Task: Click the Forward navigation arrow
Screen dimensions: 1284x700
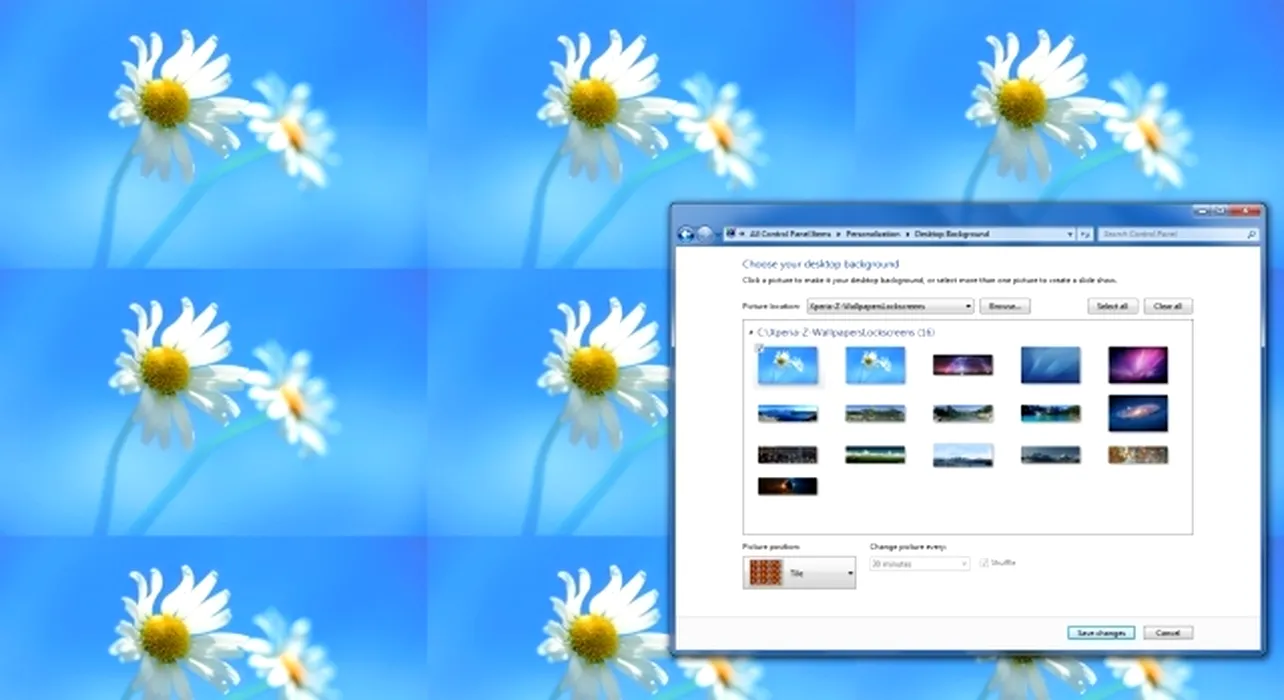Action: (705, 234)
